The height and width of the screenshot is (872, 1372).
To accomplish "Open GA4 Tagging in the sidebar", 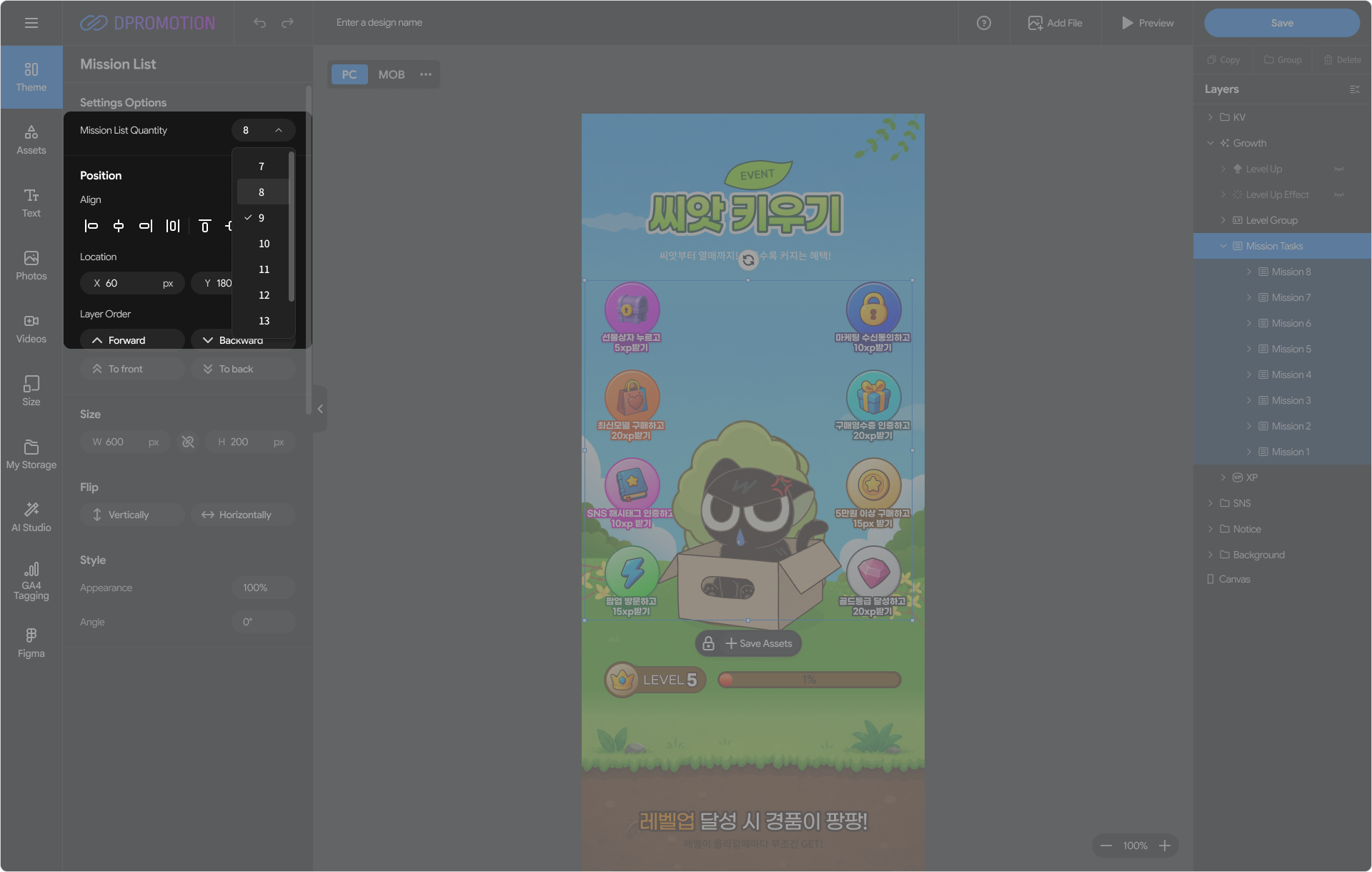I will click(x=31, y=580).
